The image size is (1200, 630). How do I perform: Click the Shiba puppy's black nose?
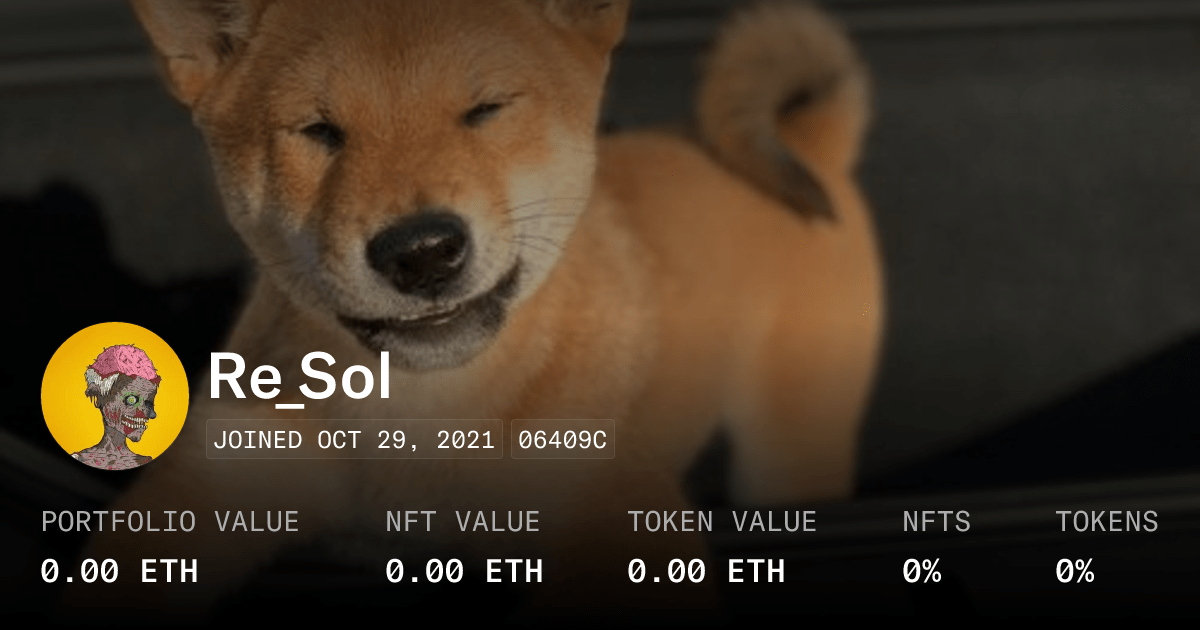point(418,250)
